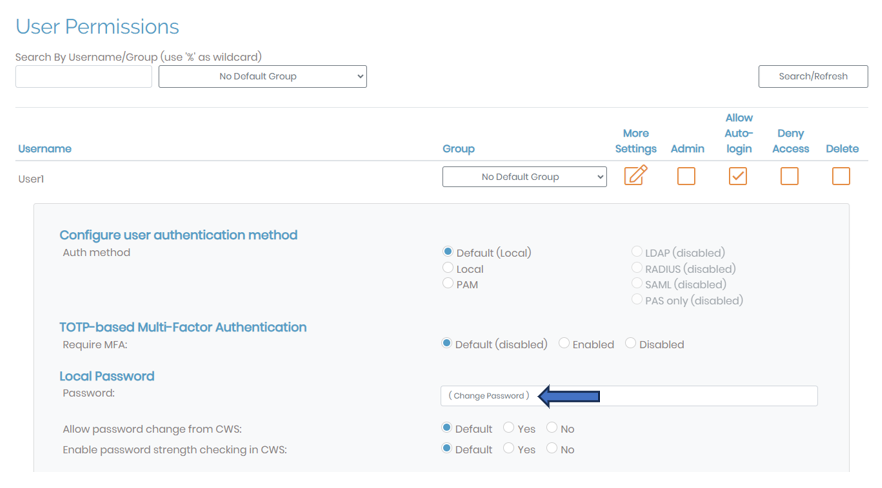Sort by the Username column header
The image size is (882, 488).
45,149
